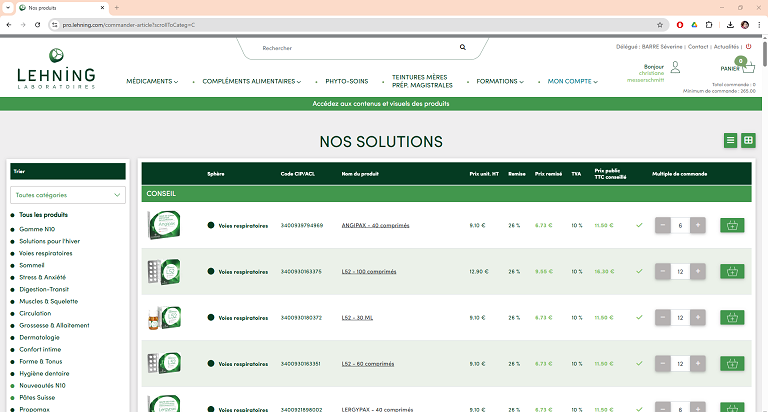Select Voies respiratoires category in sidebar

click(46, 253)
